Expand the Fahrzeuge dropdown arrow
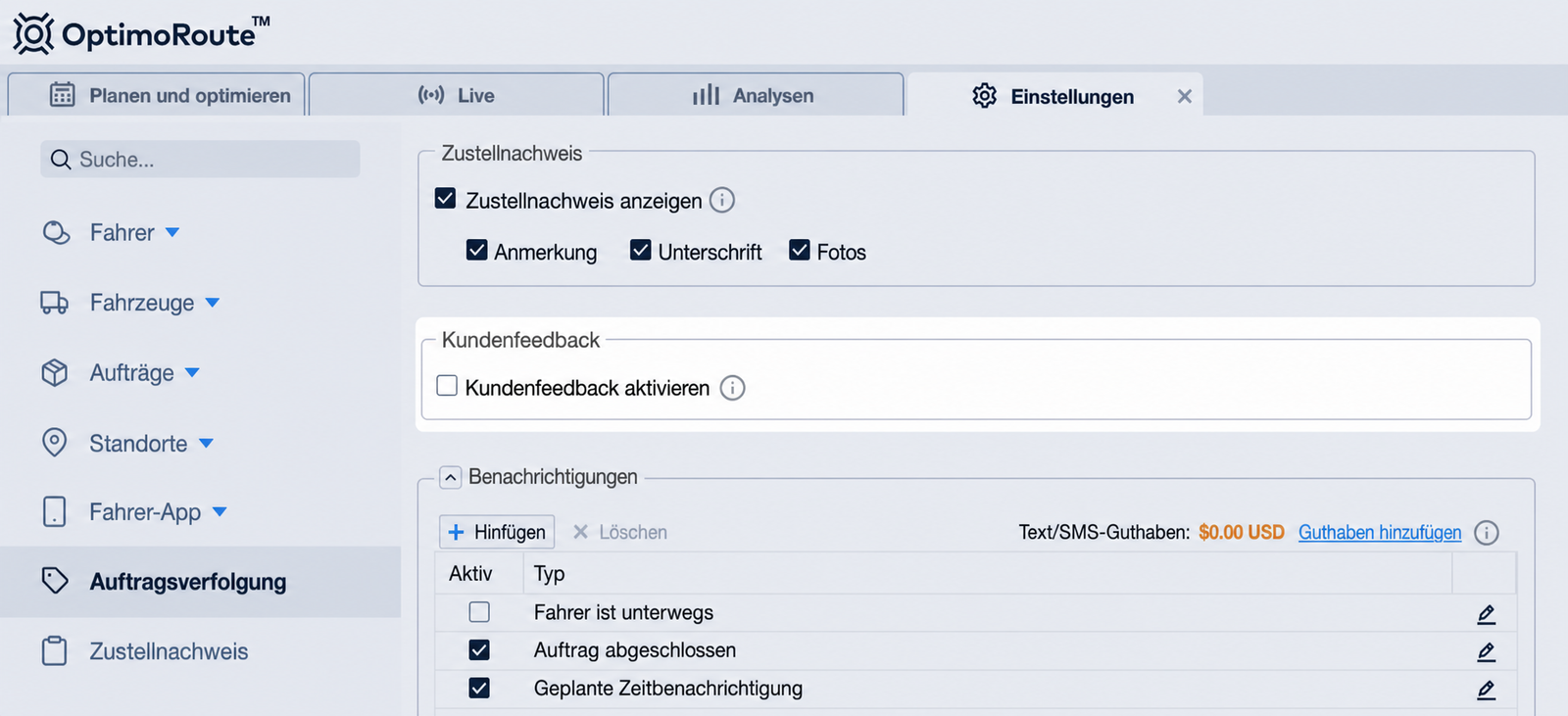This screenshot has width=1568, height=716. tap(213, 303)
